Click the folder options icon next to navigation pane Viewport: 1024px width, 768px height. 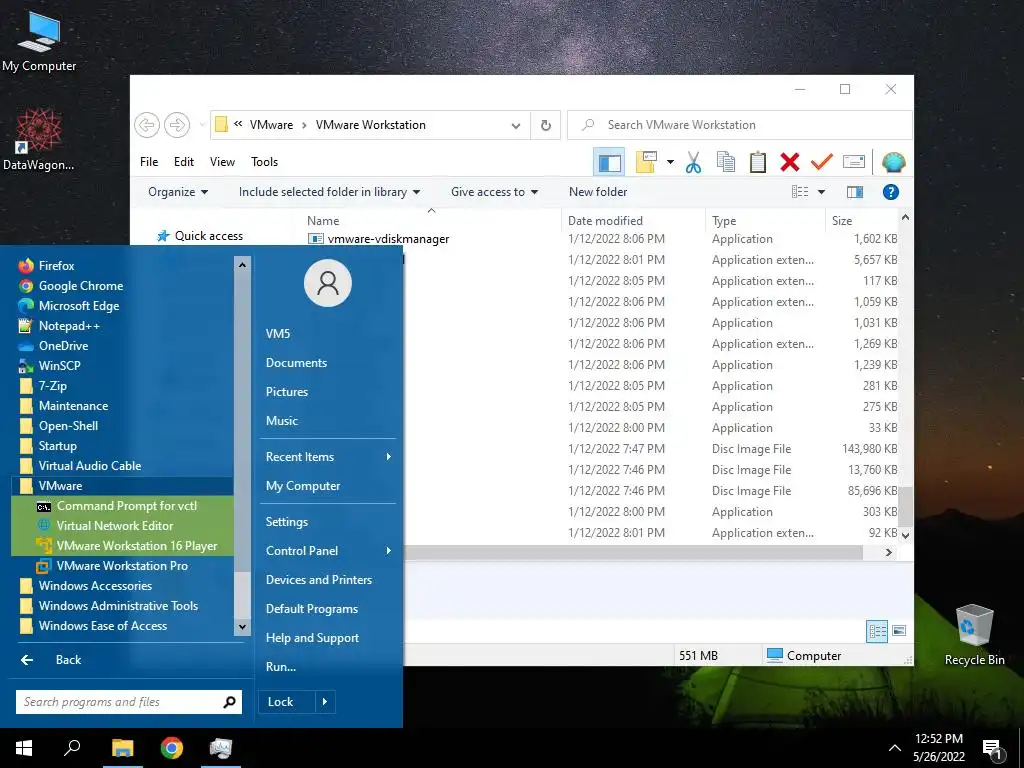tap(646, 162)
